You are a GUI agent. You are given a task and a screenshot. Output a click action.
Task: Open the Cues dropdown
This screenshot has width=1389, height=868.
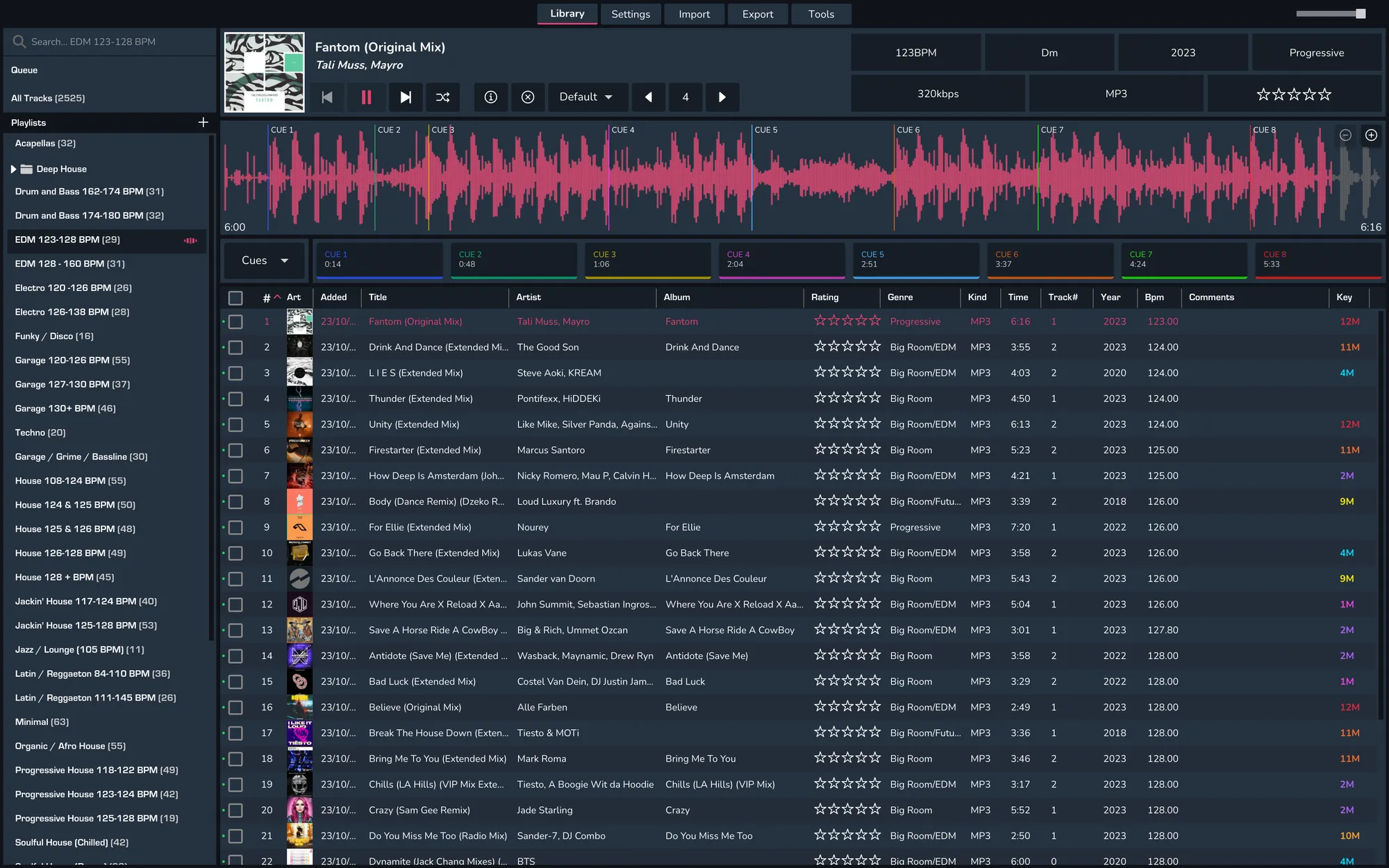pos(265,260)
